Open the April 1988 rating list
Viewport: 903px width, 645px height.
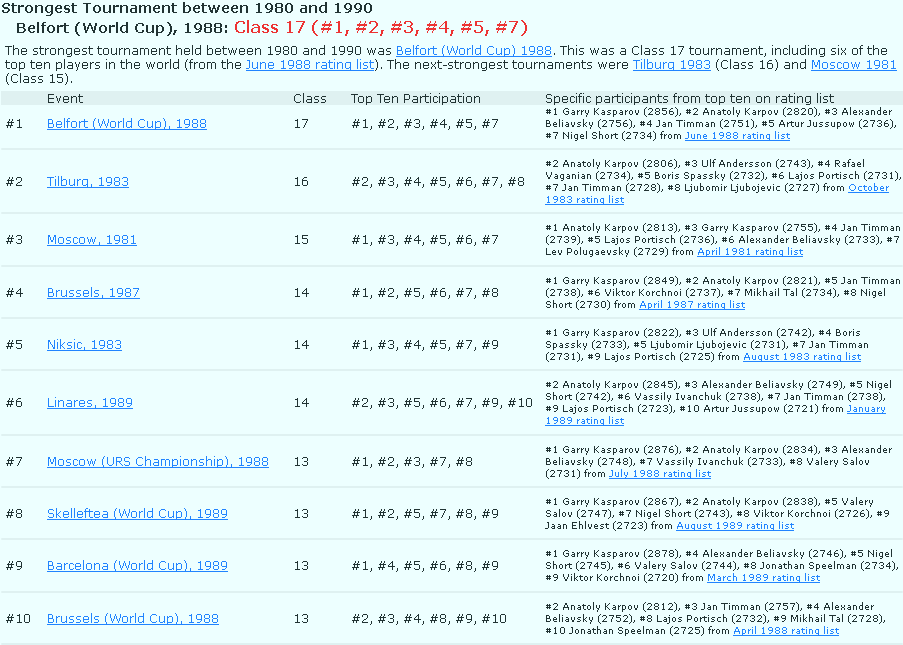785,631
